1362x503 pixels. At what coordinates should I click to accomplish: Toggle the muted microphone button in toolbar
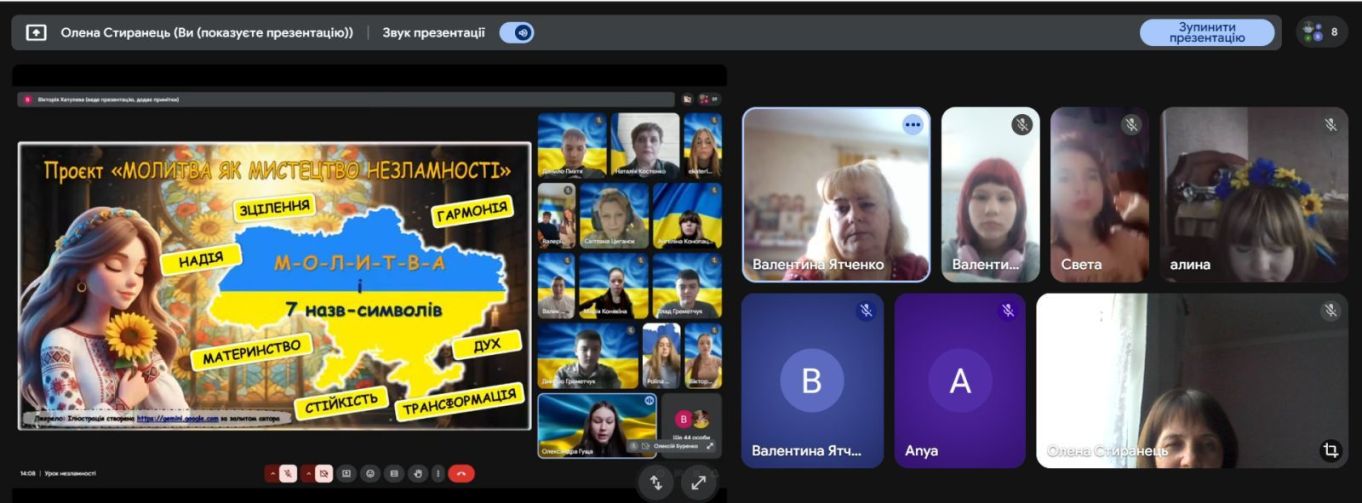pyautogui.click(x=288, y=473)
